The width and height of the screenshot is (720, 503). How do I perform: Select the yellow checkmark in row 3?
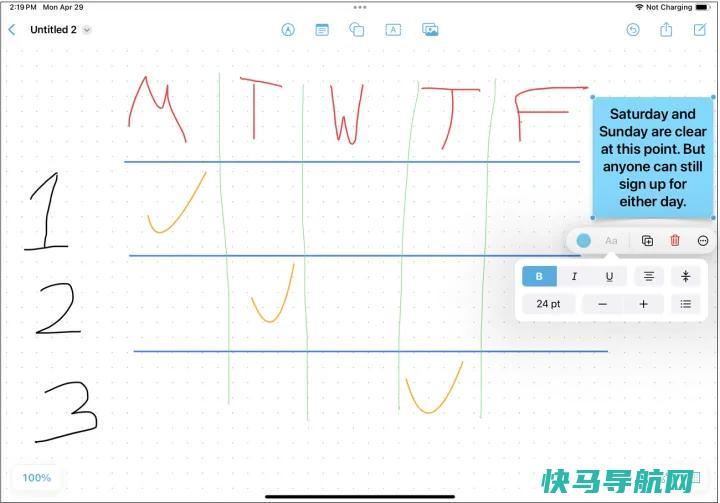(x=434, y=387)
